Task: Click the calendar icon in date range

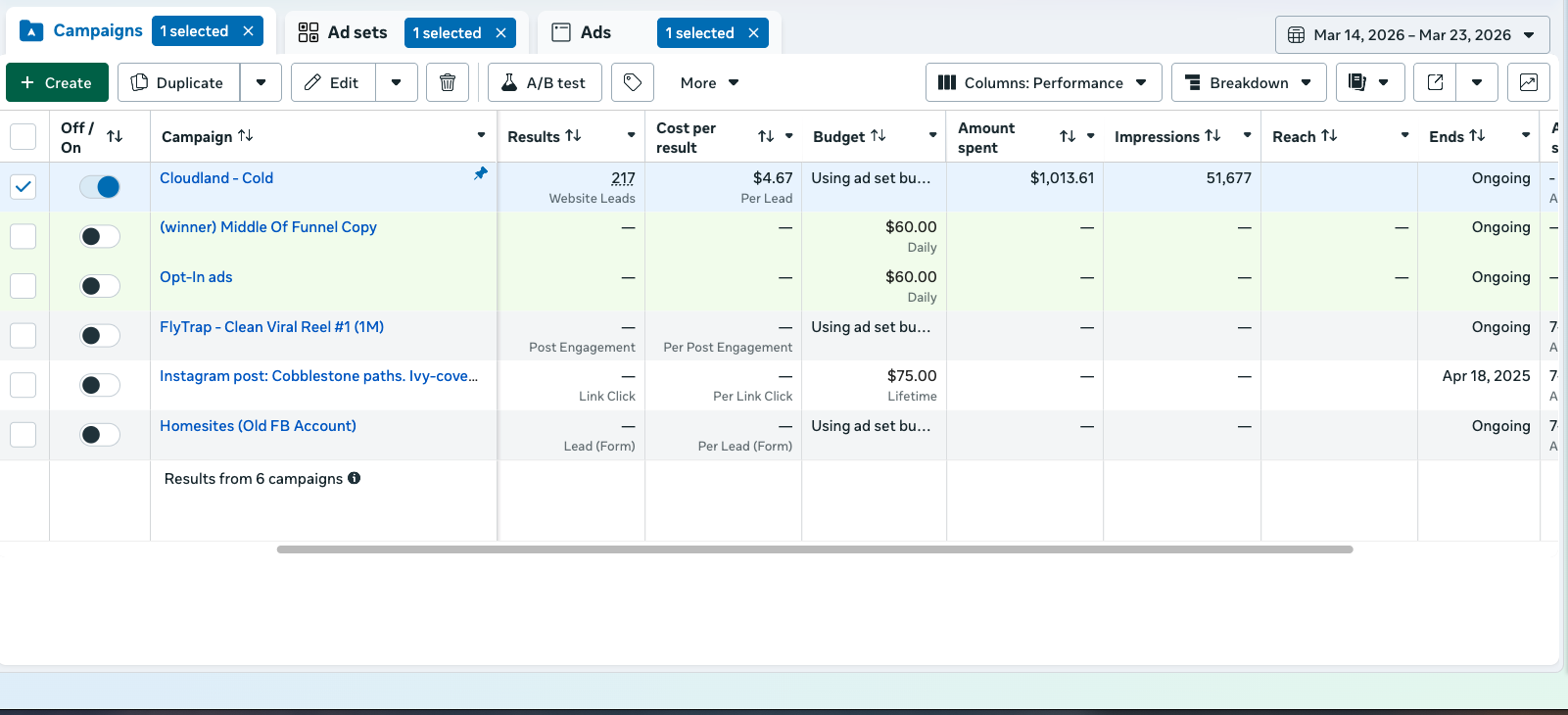Action: click(x=1296, y=35)
